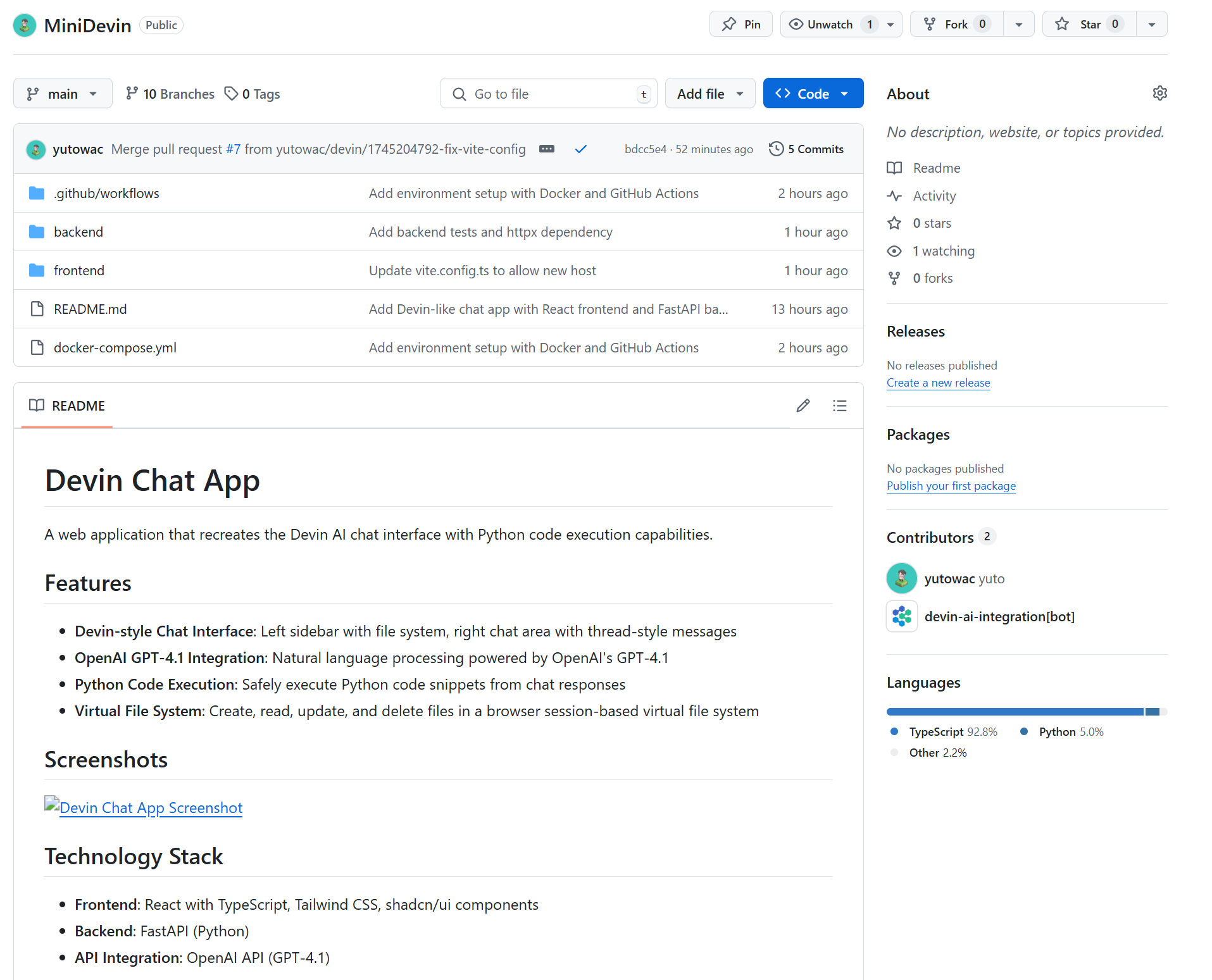Click the yutowac contributor avatar
The width and height of the screenshot is (1212, 980).
902,578
